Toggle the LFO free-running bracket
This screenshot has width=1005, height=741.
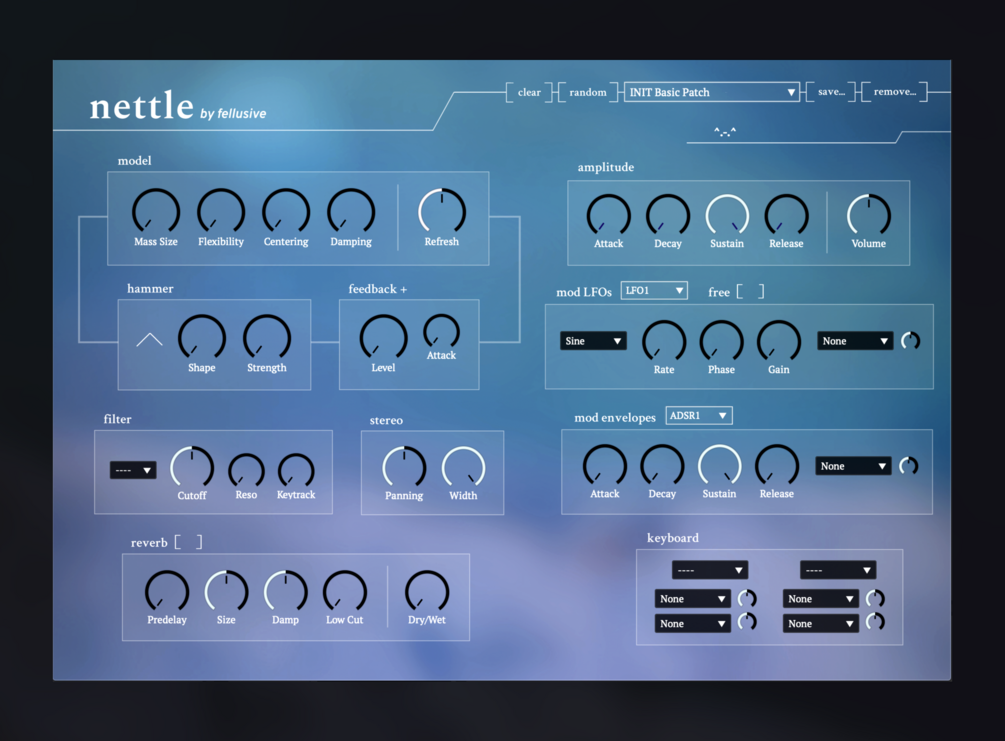[751, 292]
